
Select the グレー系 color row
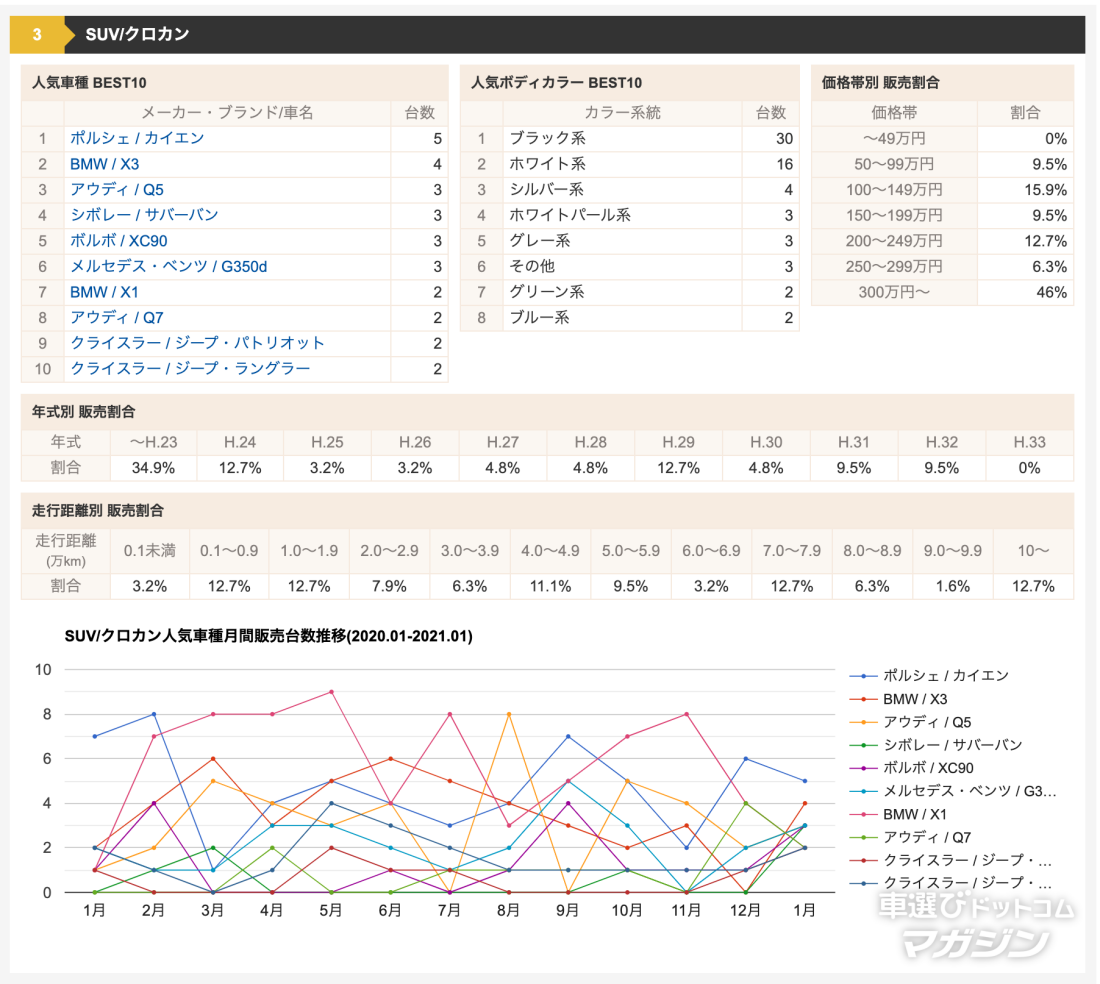(x=630, y=241)
